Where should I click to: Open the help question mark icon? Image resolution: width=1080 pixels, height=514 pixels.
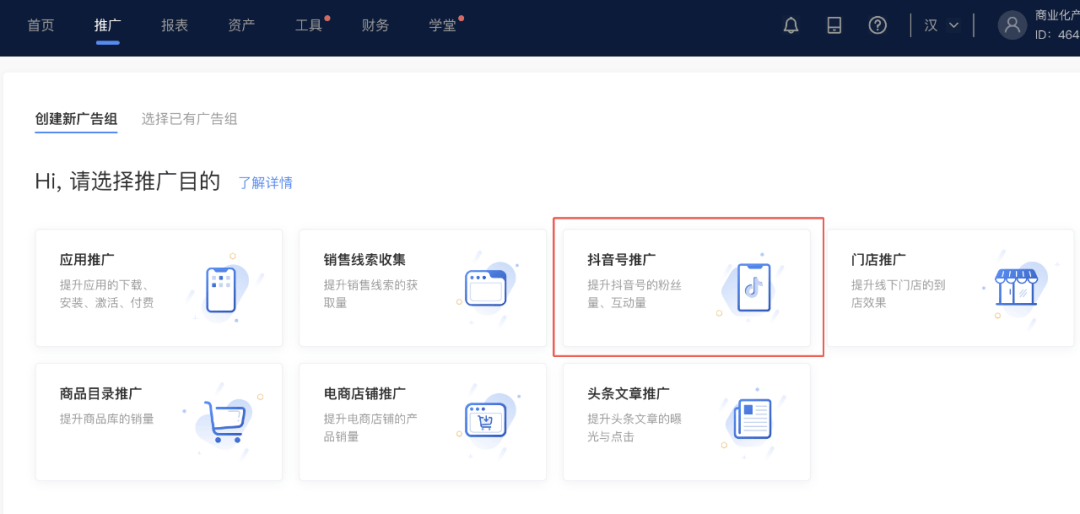pos(877,26)
